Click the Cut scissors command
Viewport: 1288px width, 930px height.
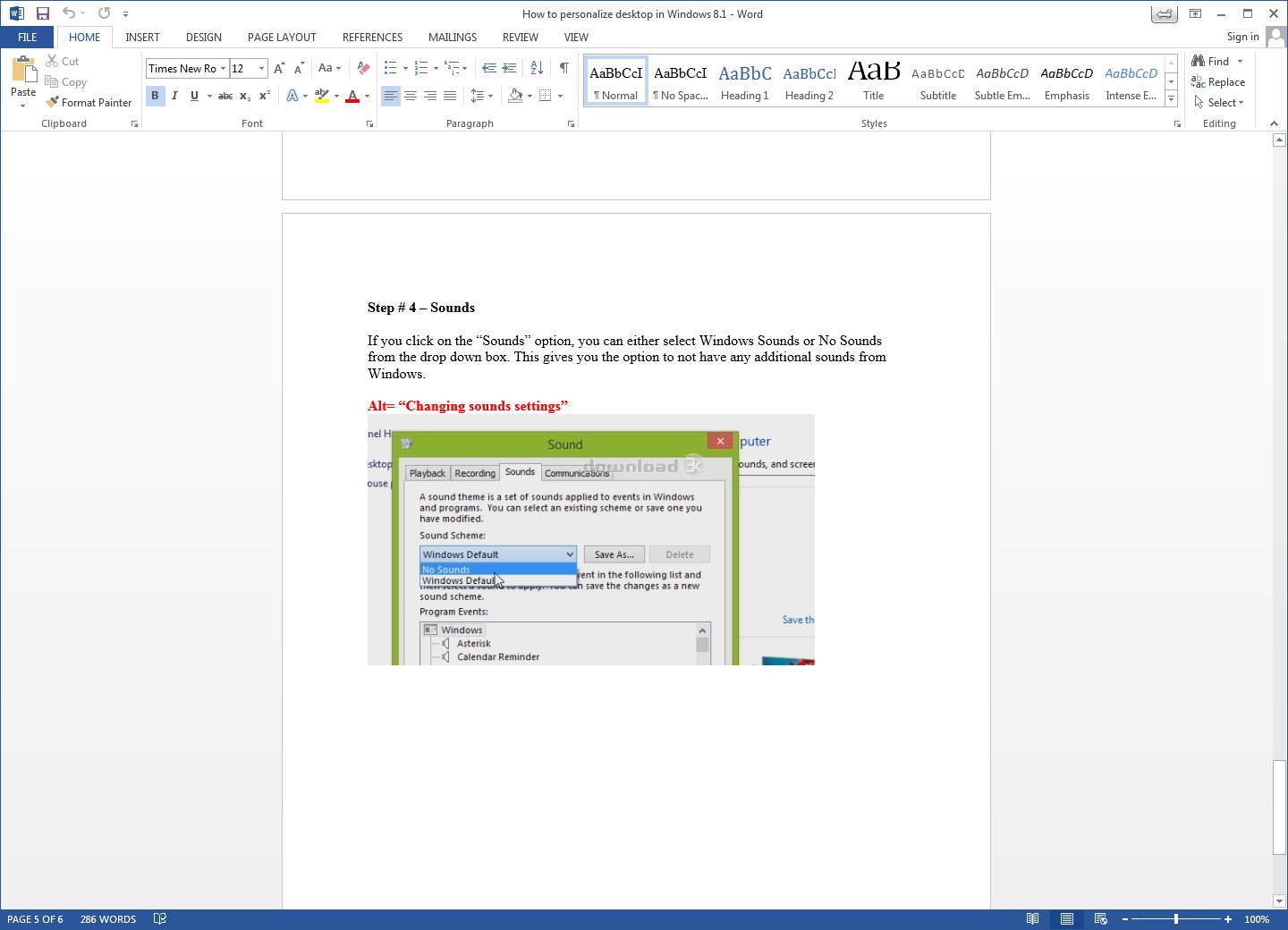coord(63,62)
